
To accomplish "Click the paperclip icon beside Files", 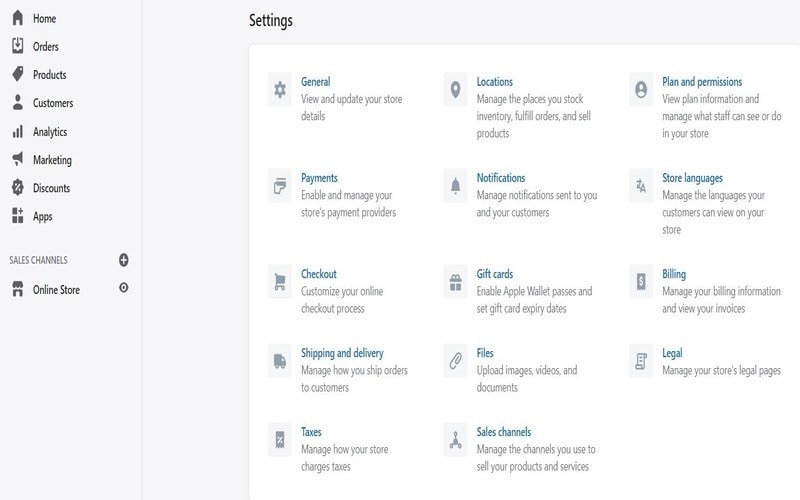I will pos(456,361).
